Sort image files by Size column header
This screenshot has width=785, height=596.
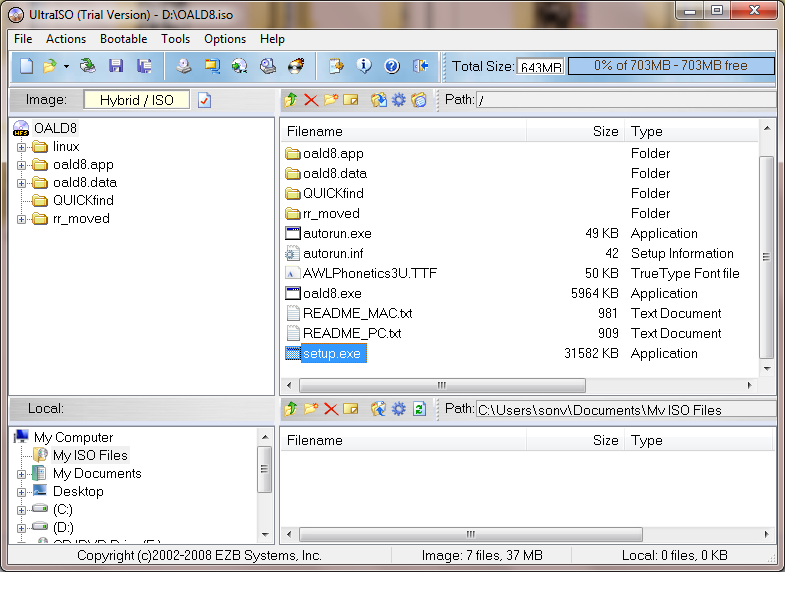coord(575,132)
